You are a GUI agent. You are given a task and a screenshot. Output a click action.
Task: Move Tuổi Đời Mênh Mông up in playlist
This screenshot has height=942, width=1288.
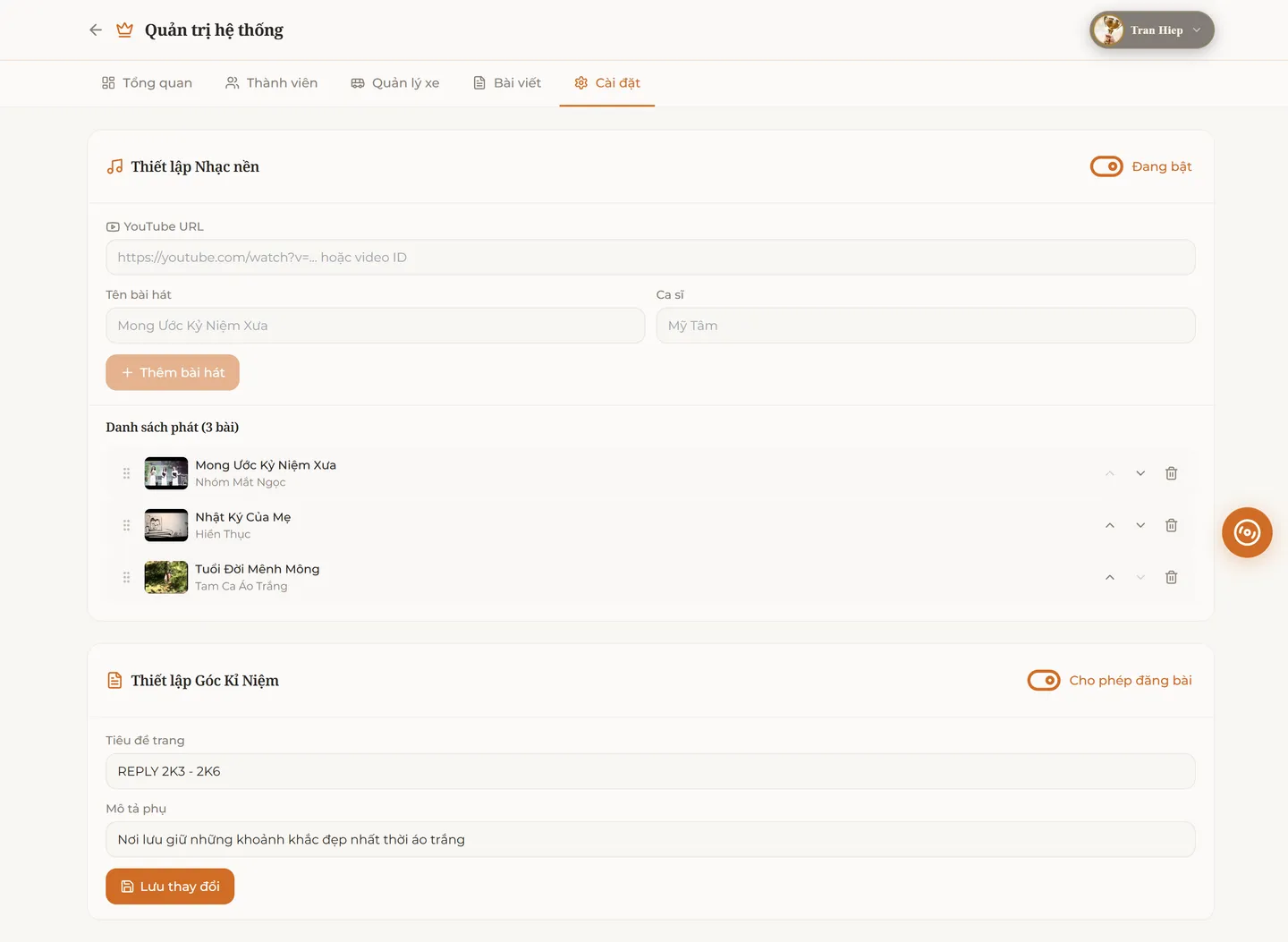(1109, 577)
